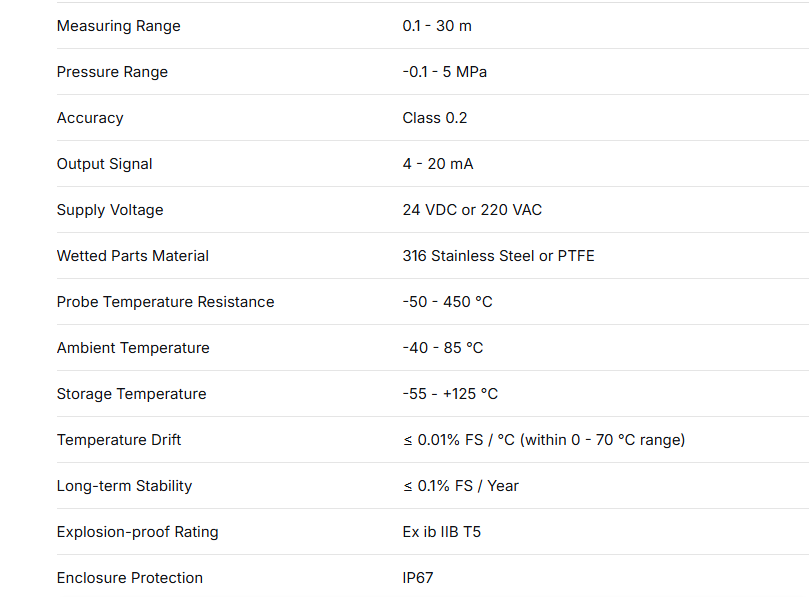Click the Wetted Parts Material label
The width and height of the screenshot is (809, 597).
(x=133, y=256)
